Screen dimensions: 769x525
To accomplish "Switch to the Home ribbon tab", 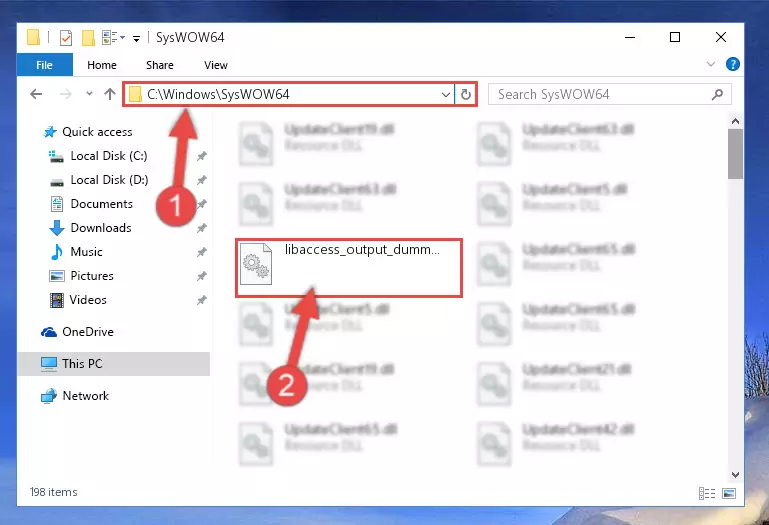I will (102, 65).
